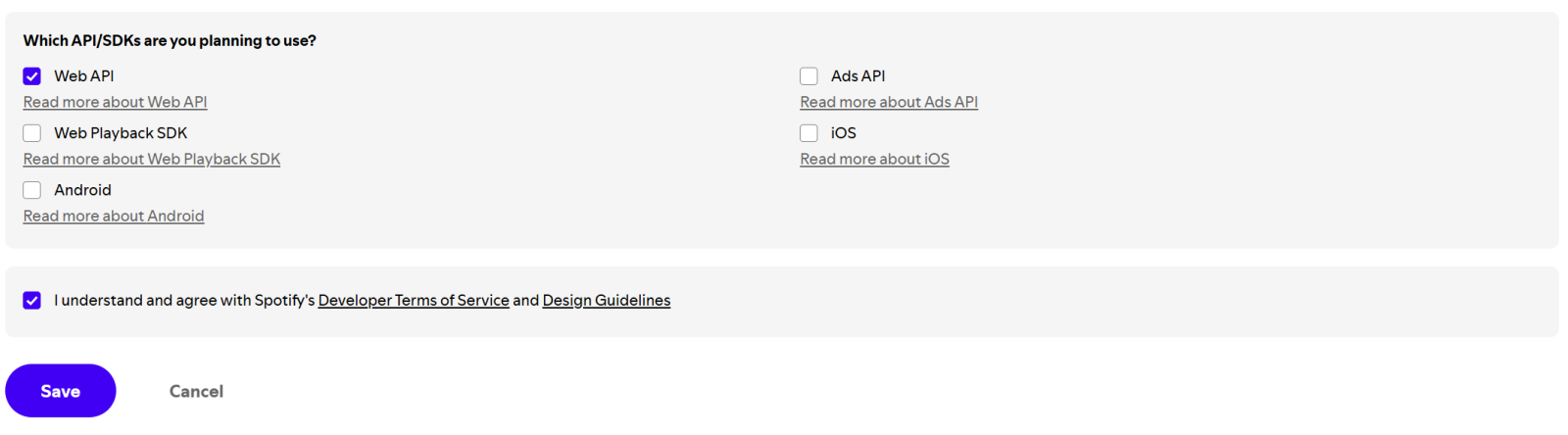View the Design Guidelines link
1568x435 pixels.
point(607,301)
